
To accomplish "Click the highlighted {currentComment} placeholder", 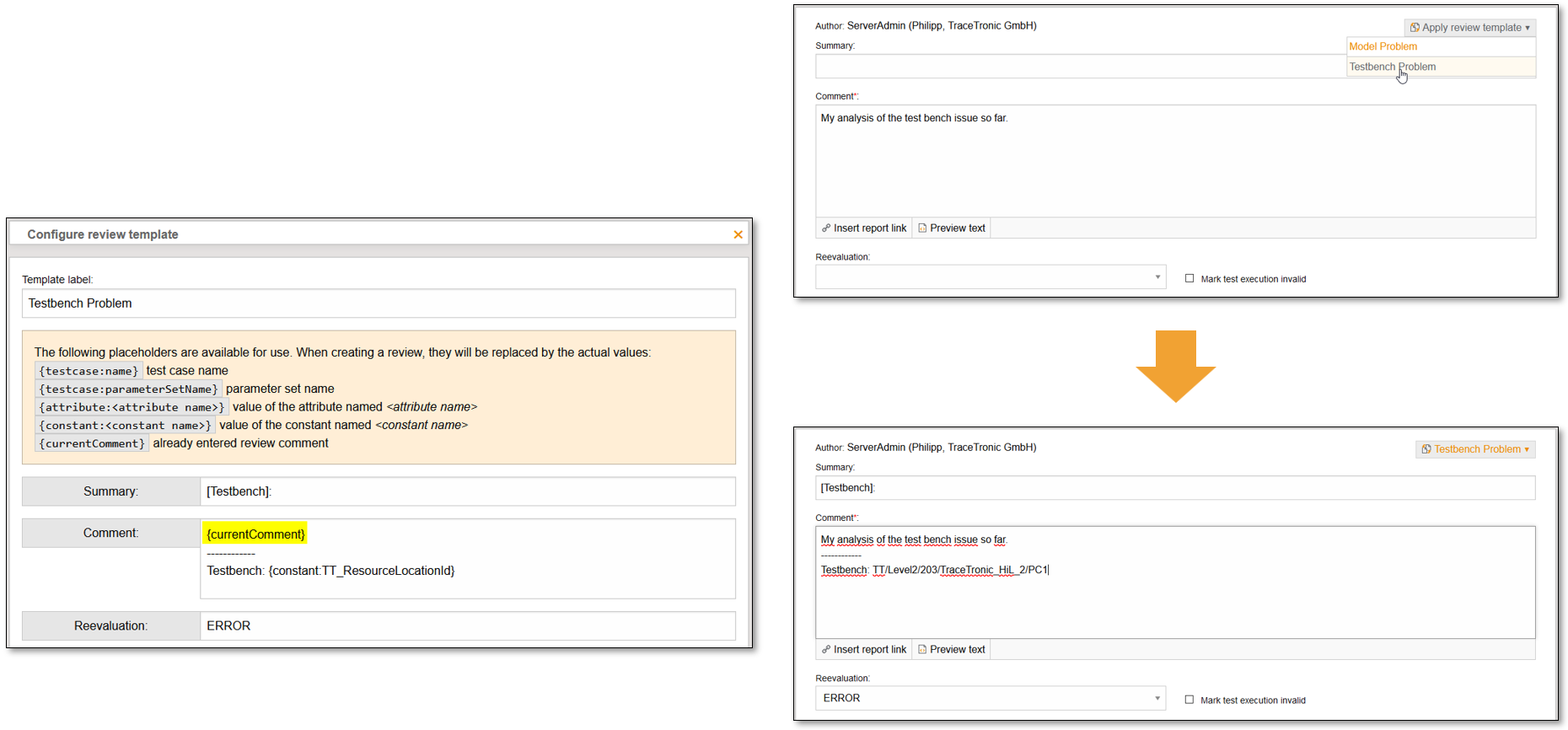I will [x=255, y=534].
